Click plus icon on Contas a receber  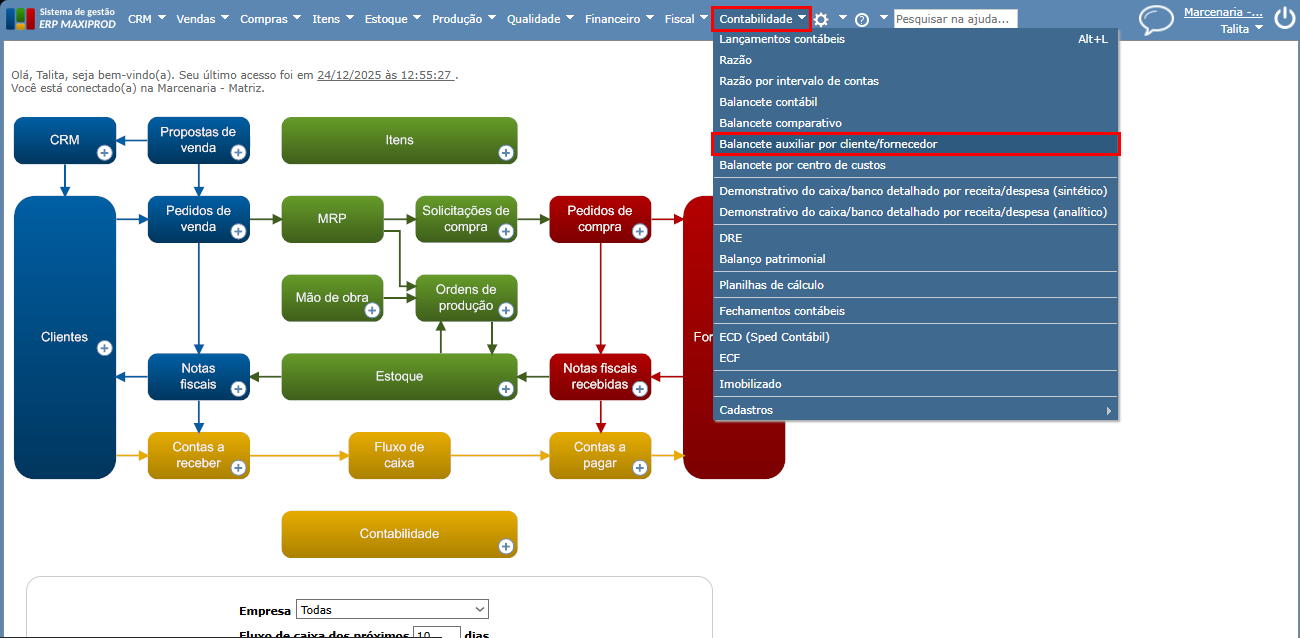[238, 467]
